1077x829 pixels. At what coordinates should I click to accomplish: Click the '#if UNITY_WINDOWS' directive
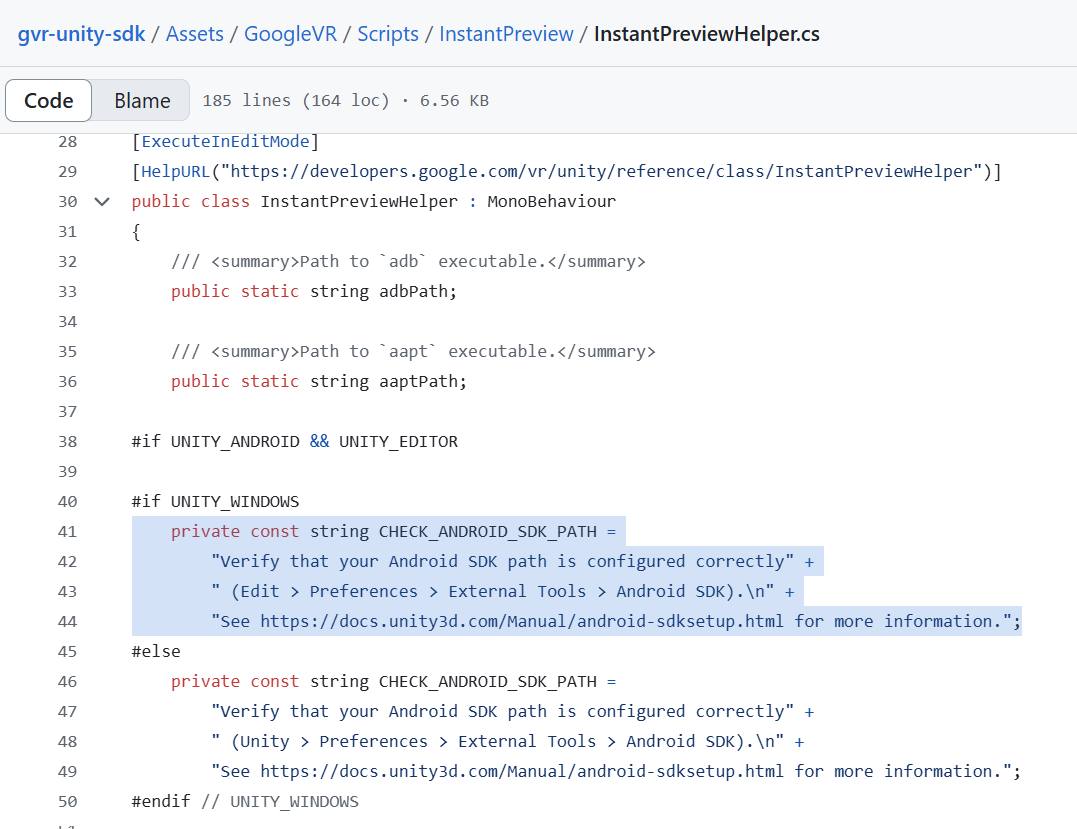[215, 501]
